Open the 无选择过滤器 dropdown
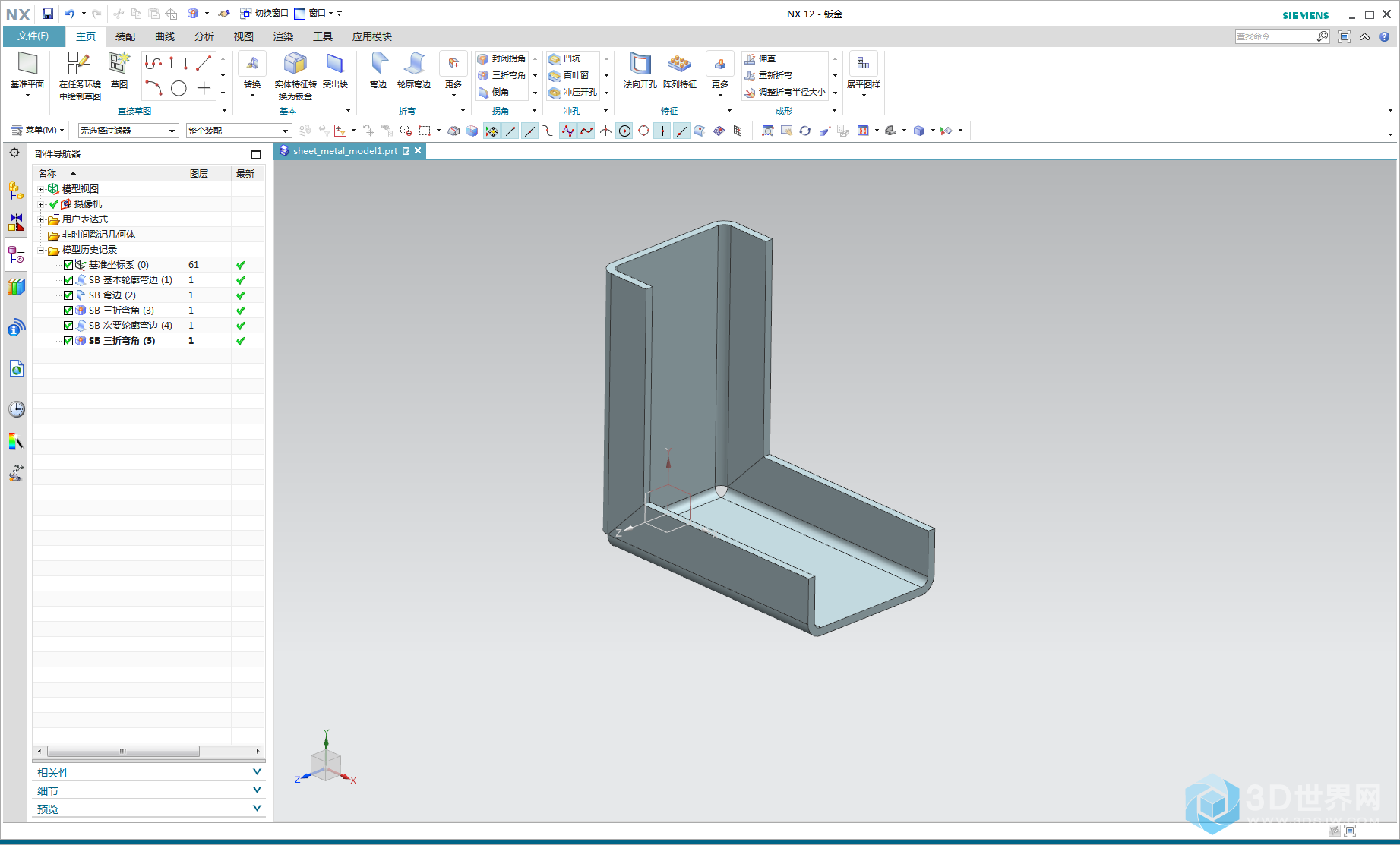This screenshot has width=1400, height=845. pyautogui.click(x=128, y=131)
